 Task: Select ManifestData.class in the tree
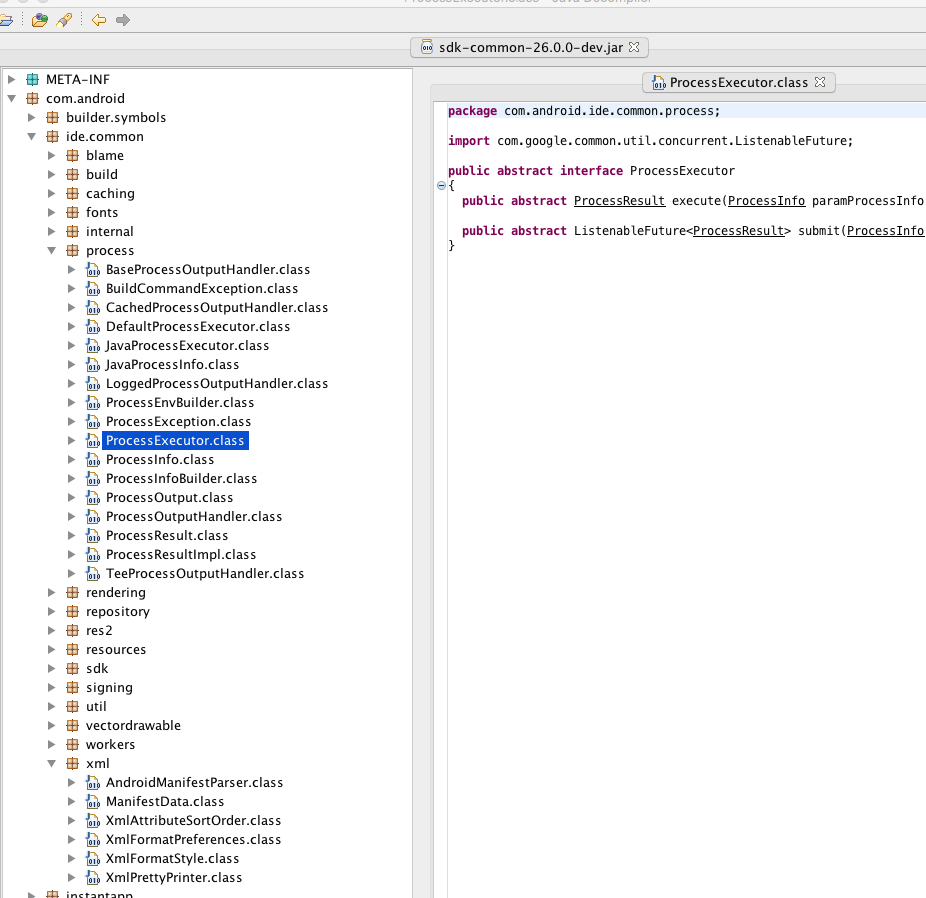tap(164, 802)
